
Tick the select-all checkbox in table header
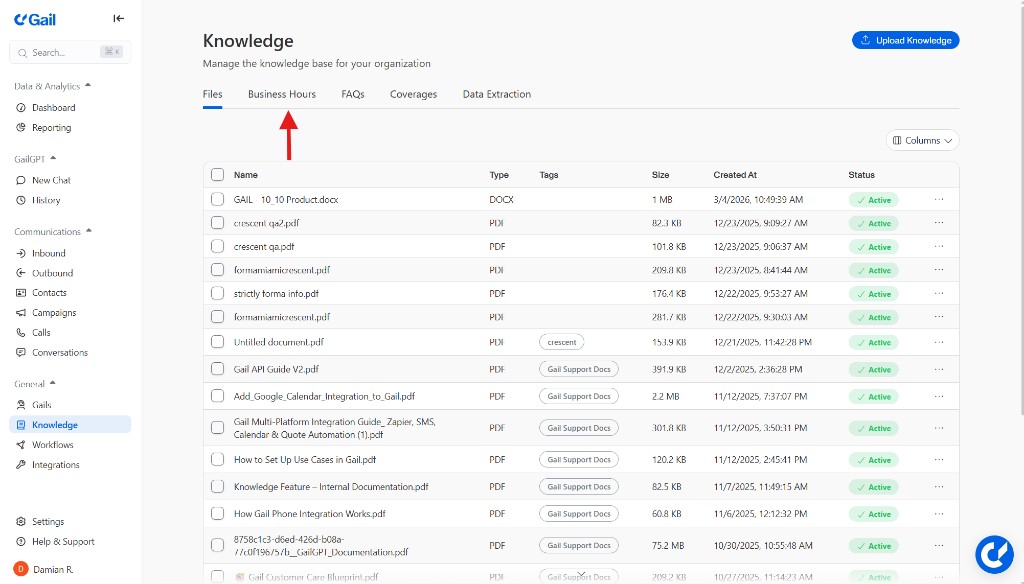click(x=218, y=175)
